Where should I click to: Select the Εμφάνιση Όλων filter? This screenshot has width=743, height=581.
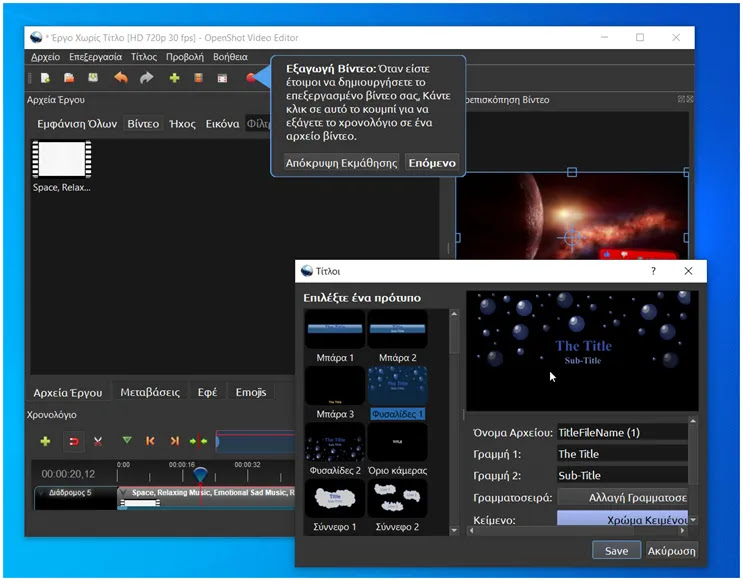pos(77,124)
